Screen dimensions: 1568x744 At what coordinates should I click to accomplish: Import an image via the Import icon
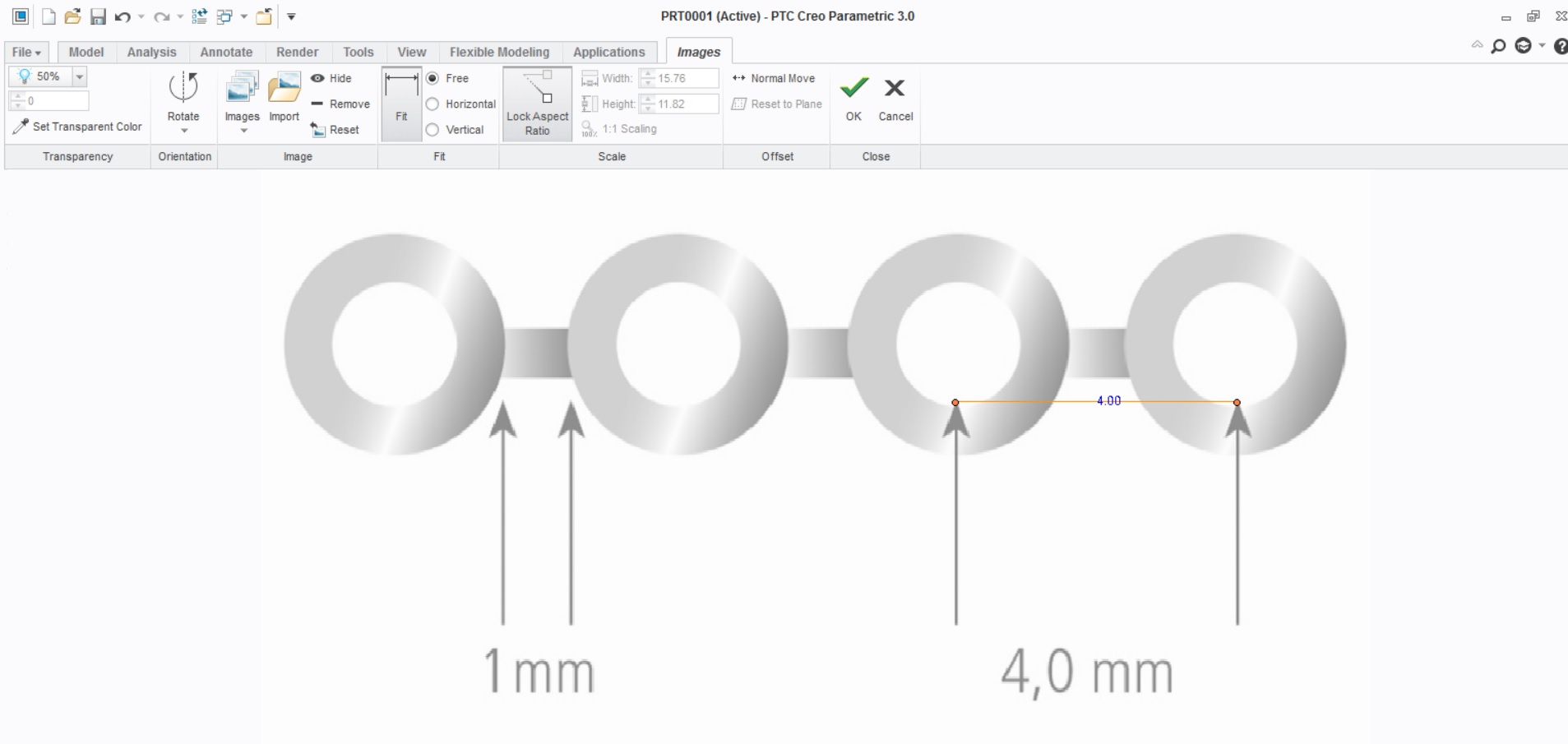(x=284, y=87)
